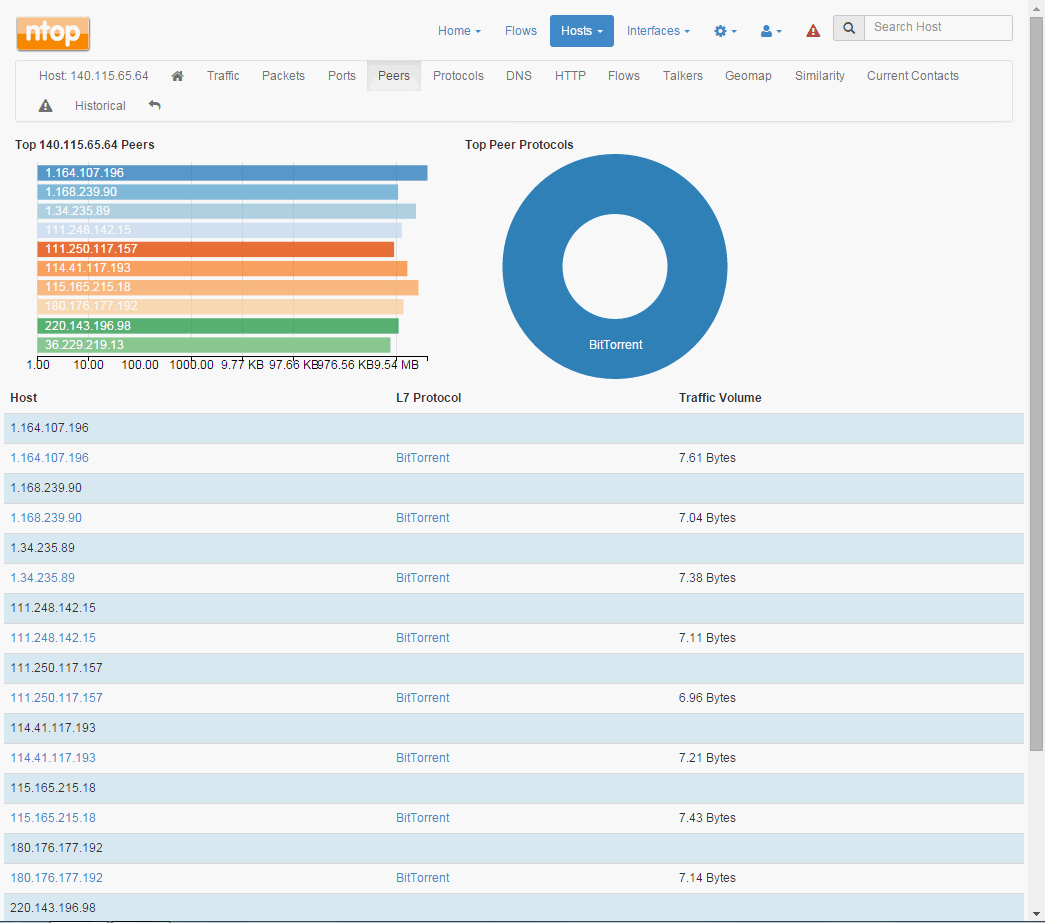This screenshot has width=1045, height=923.
Task: Open host link 114.41.117.193 in table
Action: tap(53, 758)
